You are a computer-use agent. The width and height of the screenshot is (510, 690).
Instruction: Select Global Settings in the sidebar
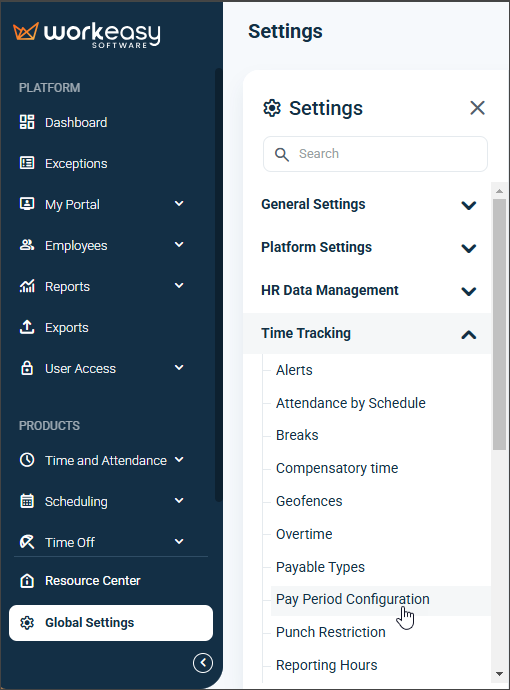(111, 623)
